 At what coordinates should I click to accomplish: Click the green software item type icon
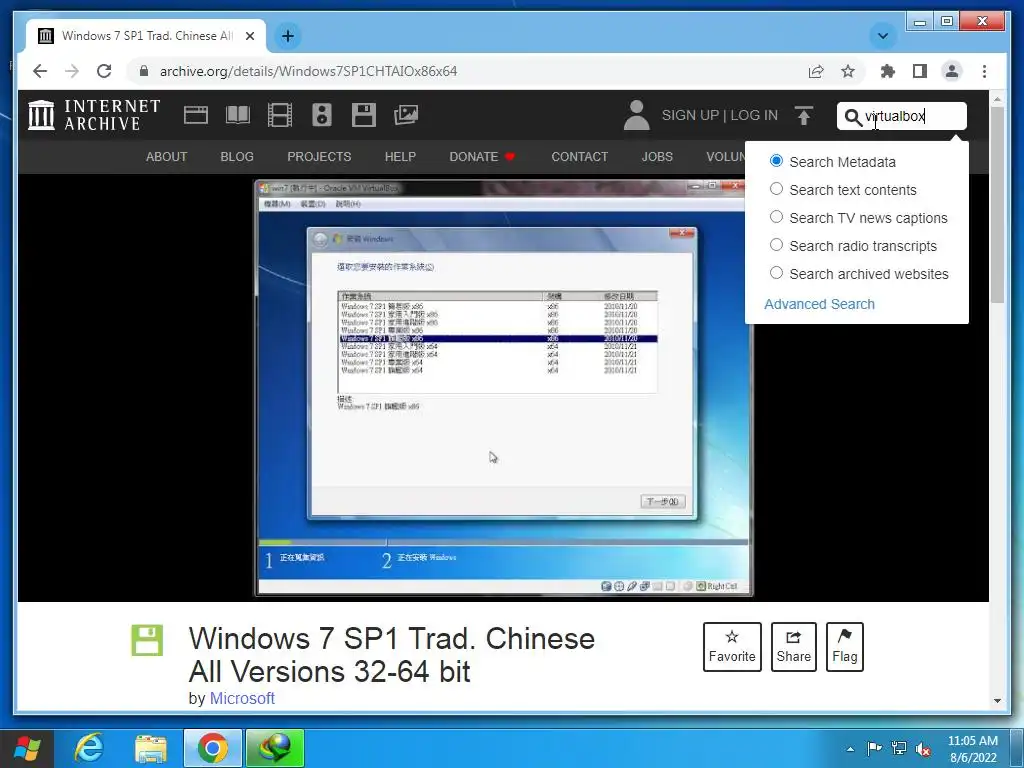pos(147,641)
